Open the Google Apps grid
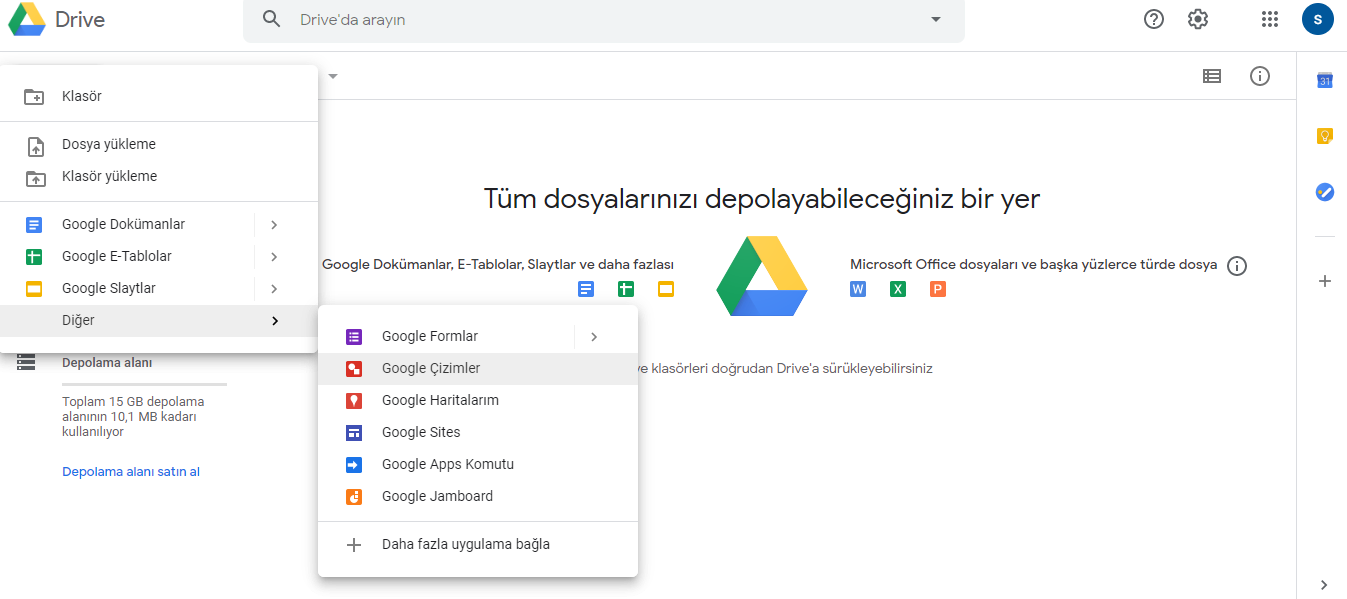This screenshot has width=1347, height=599. [x=1269, y=18]
